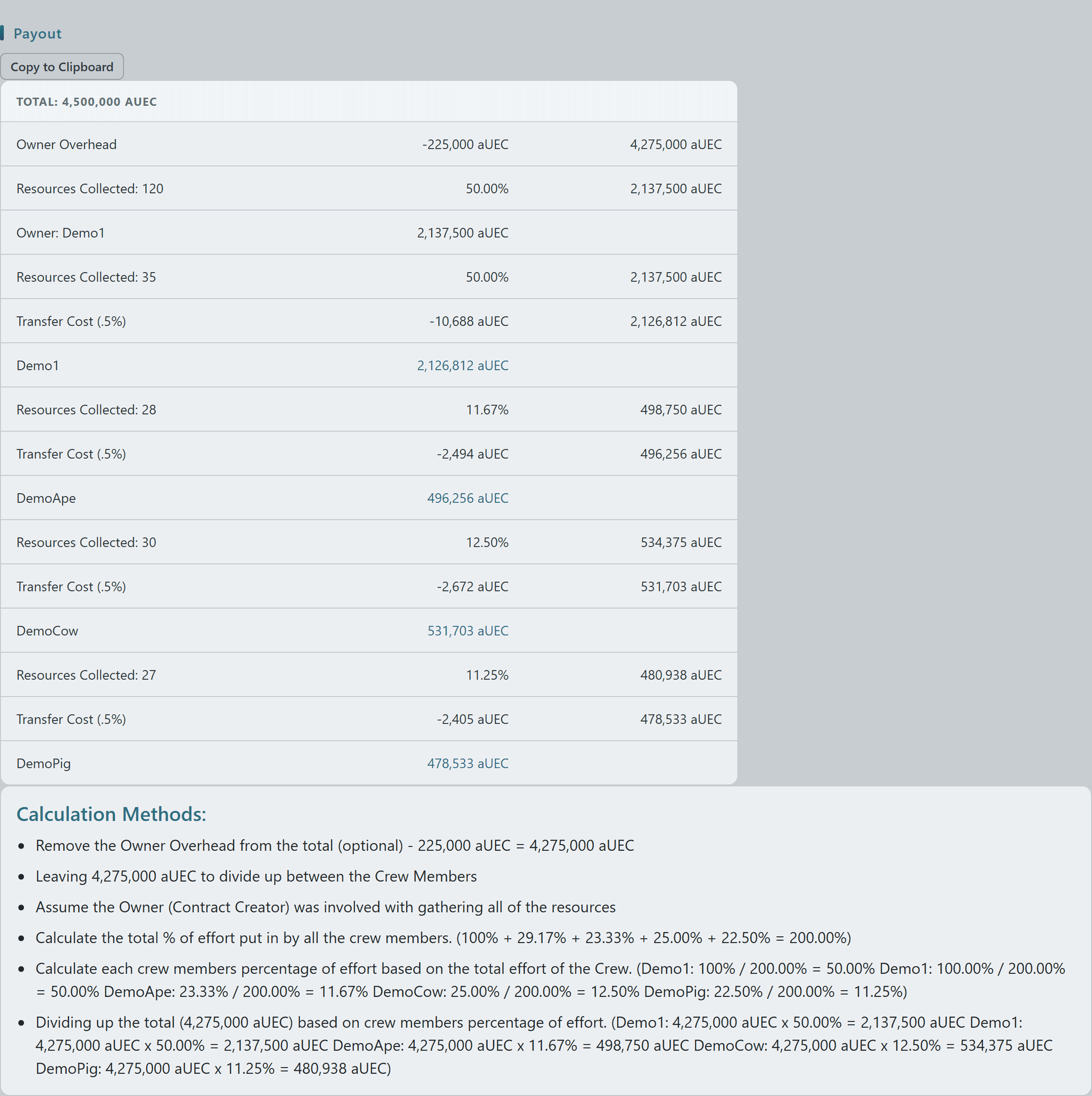Screen dimensions: 1092x1096
Task: Click the Calculation Methods heading
Action: coord(111,814)
